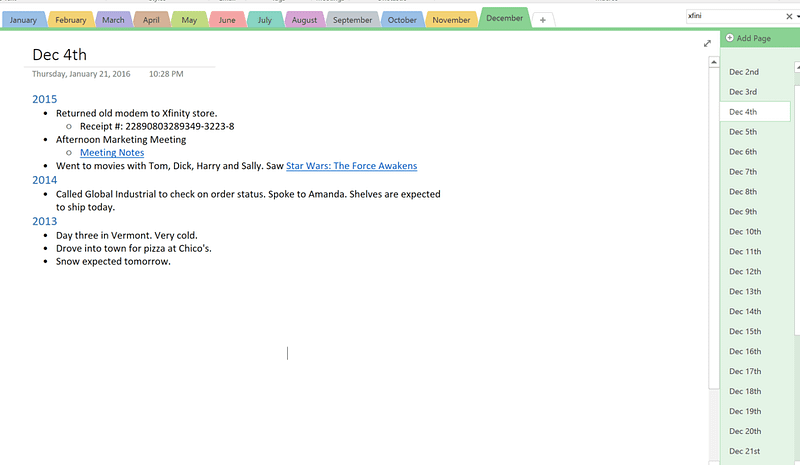Add a new section with plus tab
The image size is (800, 465).
pyautogui.click(x=543, y=20)
